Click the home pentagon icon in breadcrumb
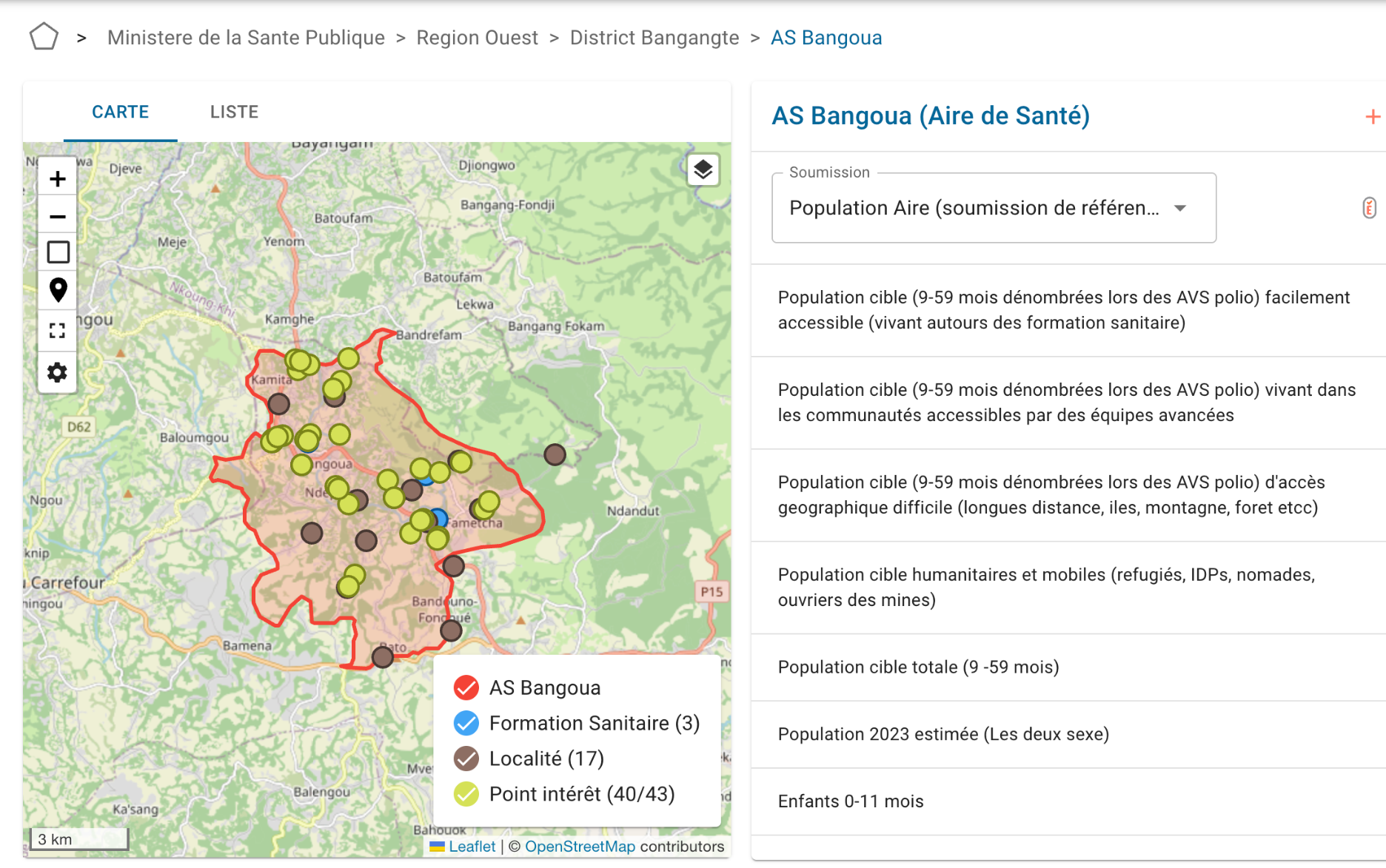The height and width of the screenshot is (868, 1386). tap(44, 37)
